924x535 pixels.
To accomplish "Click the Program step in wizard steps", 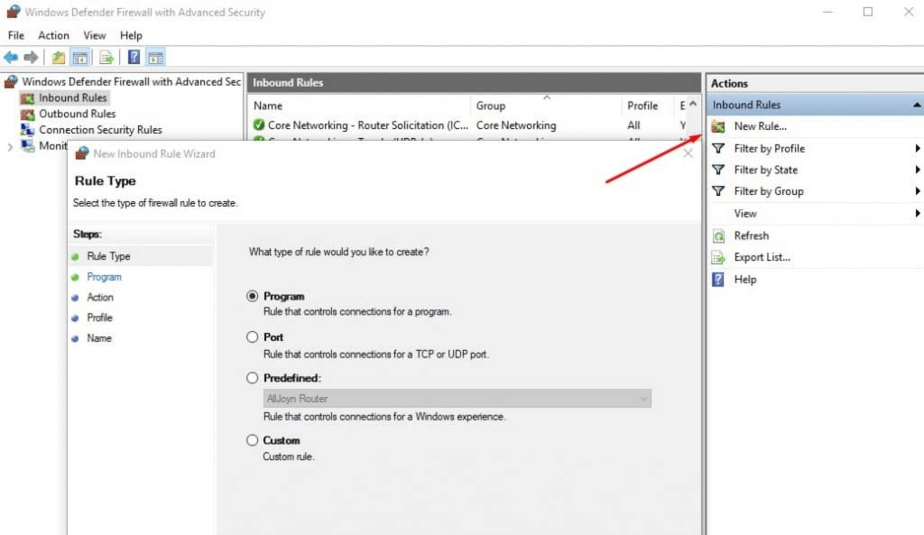I will pos(104,277).
